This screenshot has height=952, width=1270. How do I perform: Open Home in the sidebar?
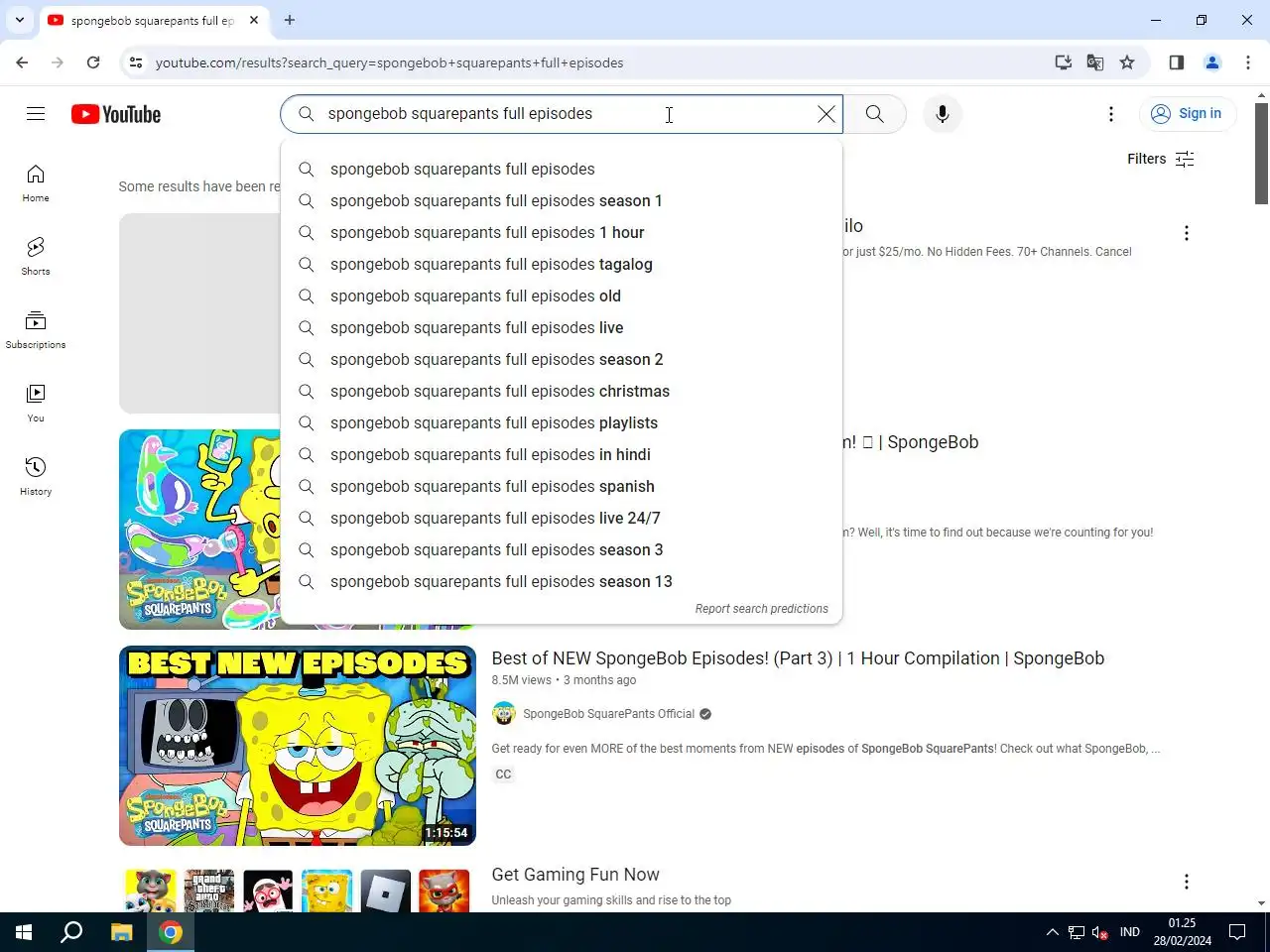pos(36,183)
